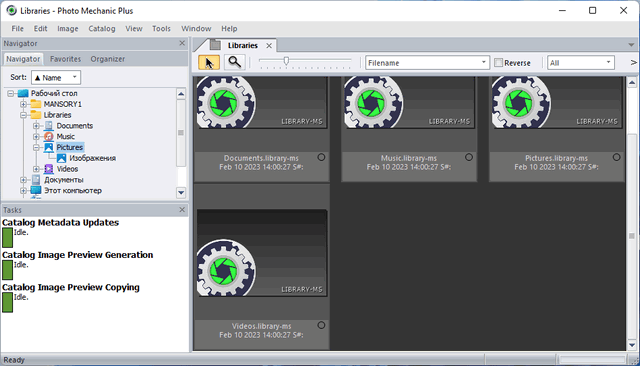Open the tab list arrow at right
The height and width of the screenshot is (366, 640).
tap(631, 45)
